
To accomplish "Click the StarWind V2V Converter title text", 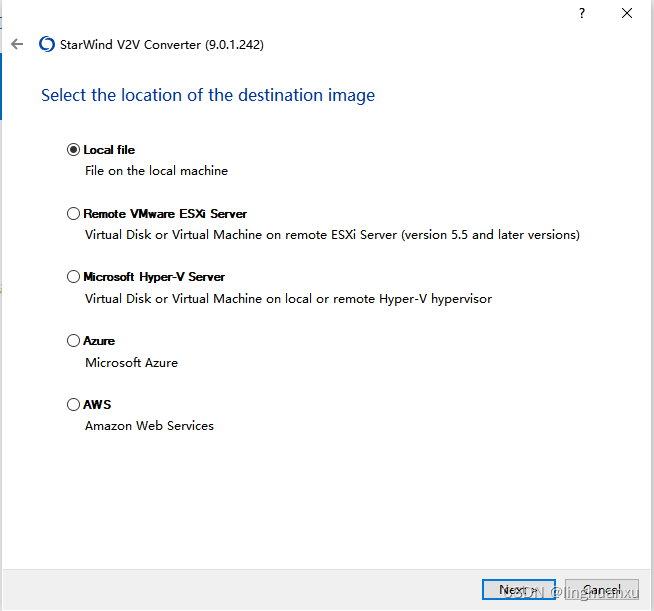I will (x=162, y=45).
